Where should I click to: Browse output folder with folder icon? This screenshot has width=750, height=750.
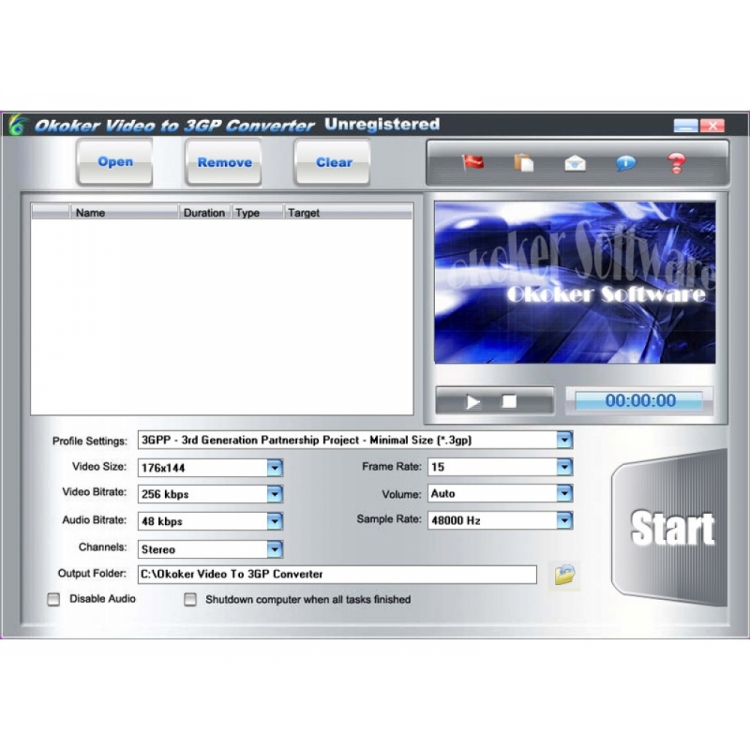coord(565,574)
